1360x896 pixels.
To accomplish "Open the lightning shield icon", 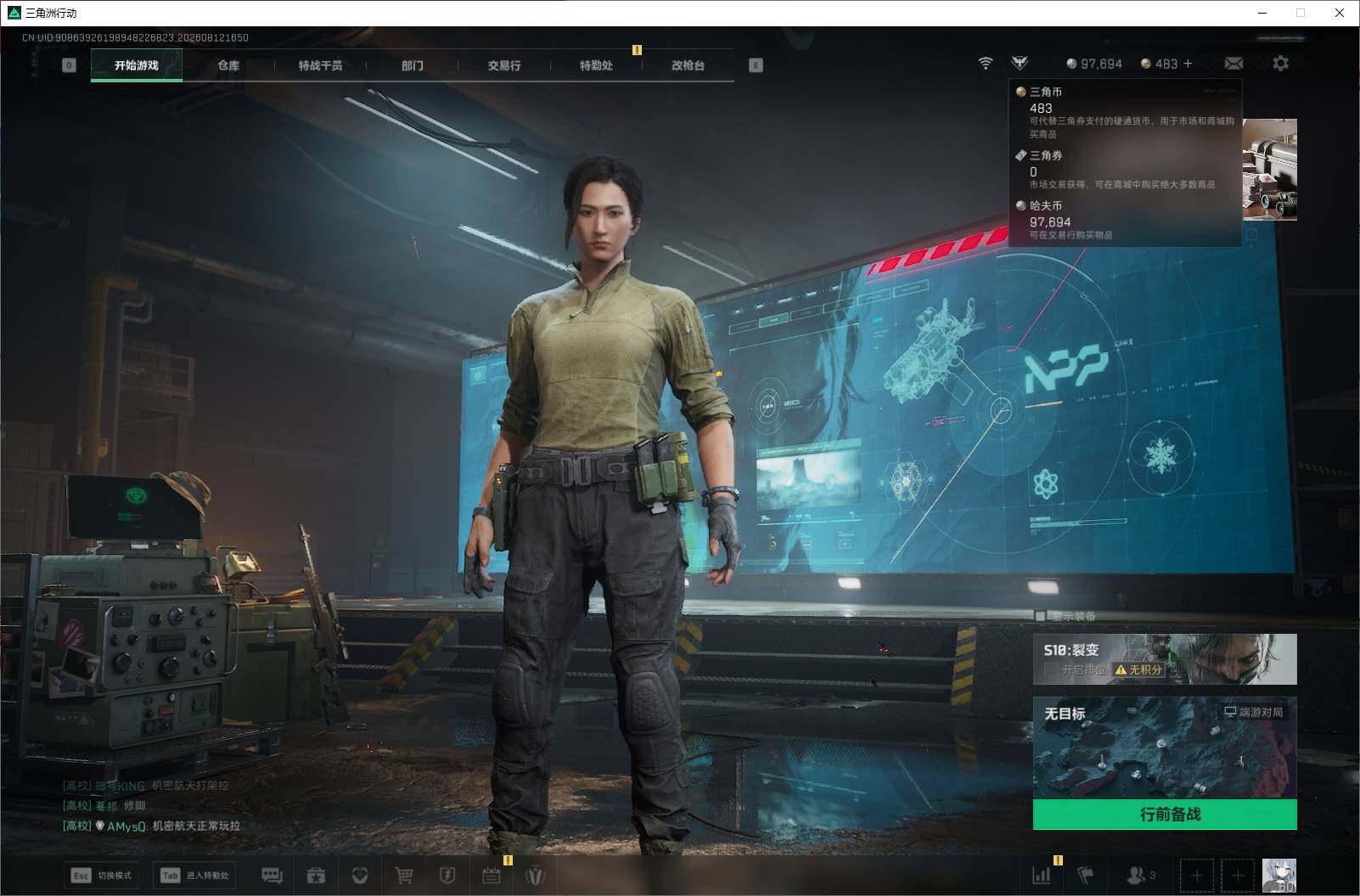I will coord(447,876).
